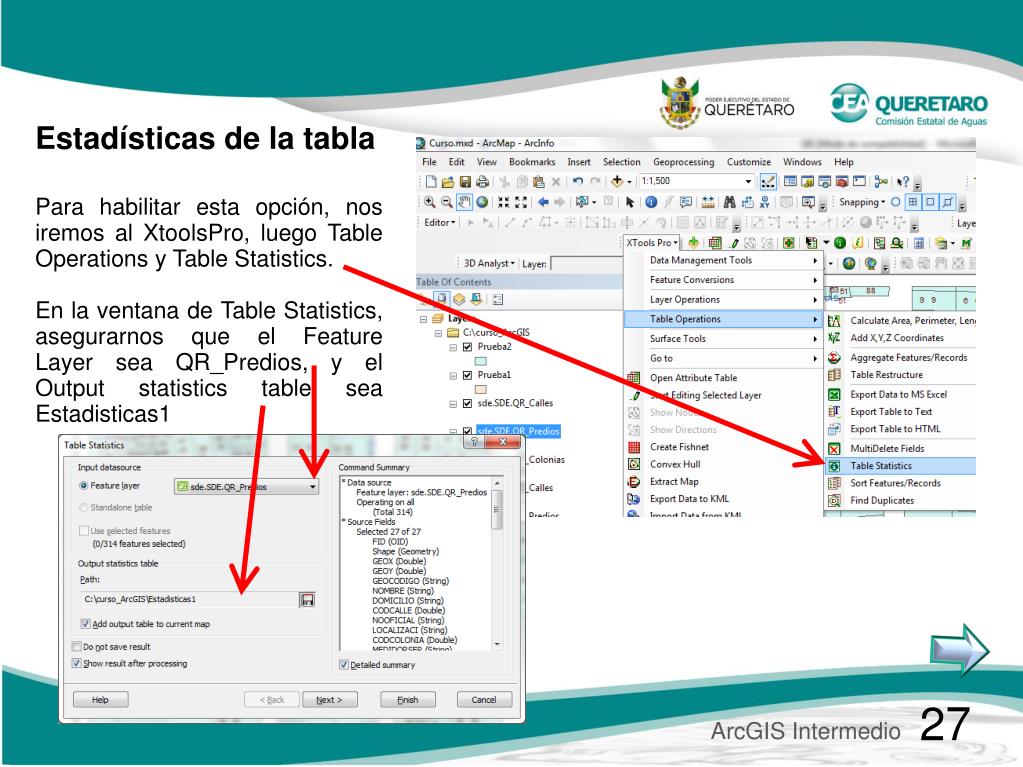Click the Go To XY icon
The width and height of the screenshot is (1023, 767).
[x=764, y=202]
